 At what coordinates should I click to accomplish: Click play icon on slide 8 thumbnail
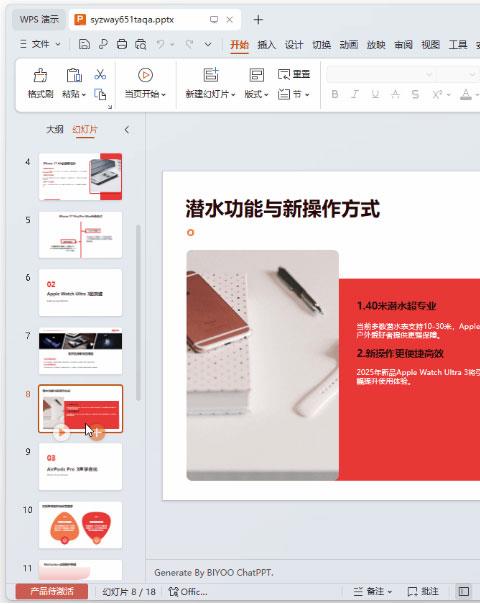coord(61,432)
